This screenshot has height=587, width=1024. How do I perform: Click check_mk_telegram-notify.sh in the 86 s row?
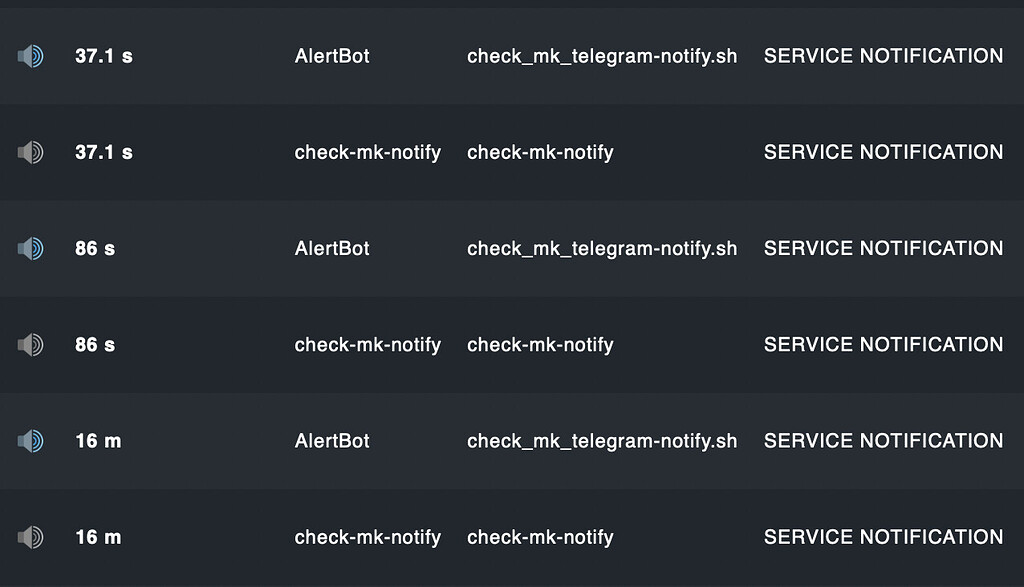(x=602, y=249)
